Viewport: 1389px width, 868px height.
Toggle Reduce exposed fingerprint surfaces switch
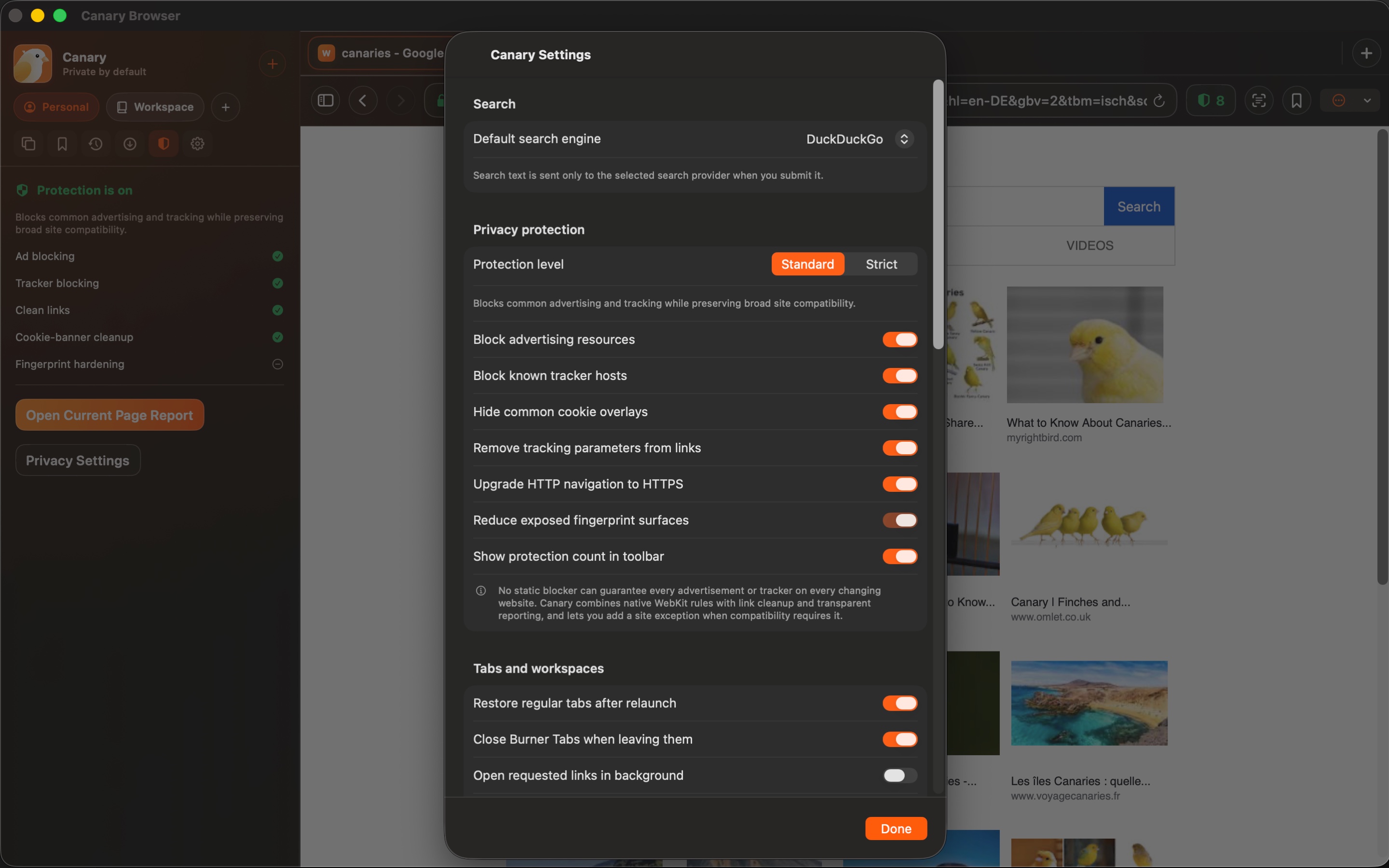tap(899, 520)
